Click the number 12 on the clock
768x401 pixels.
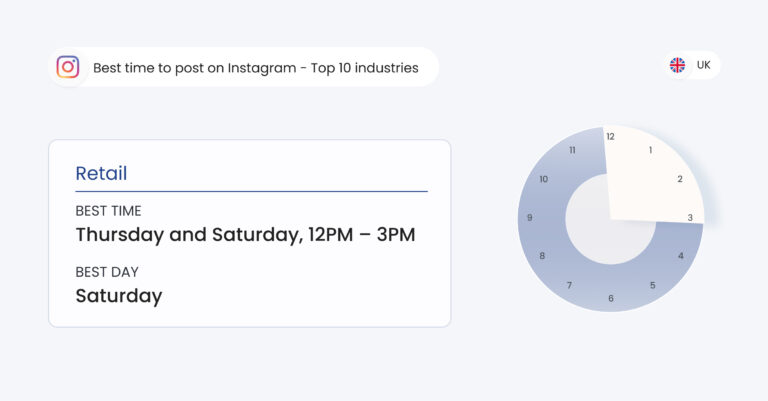pos(610,137)
